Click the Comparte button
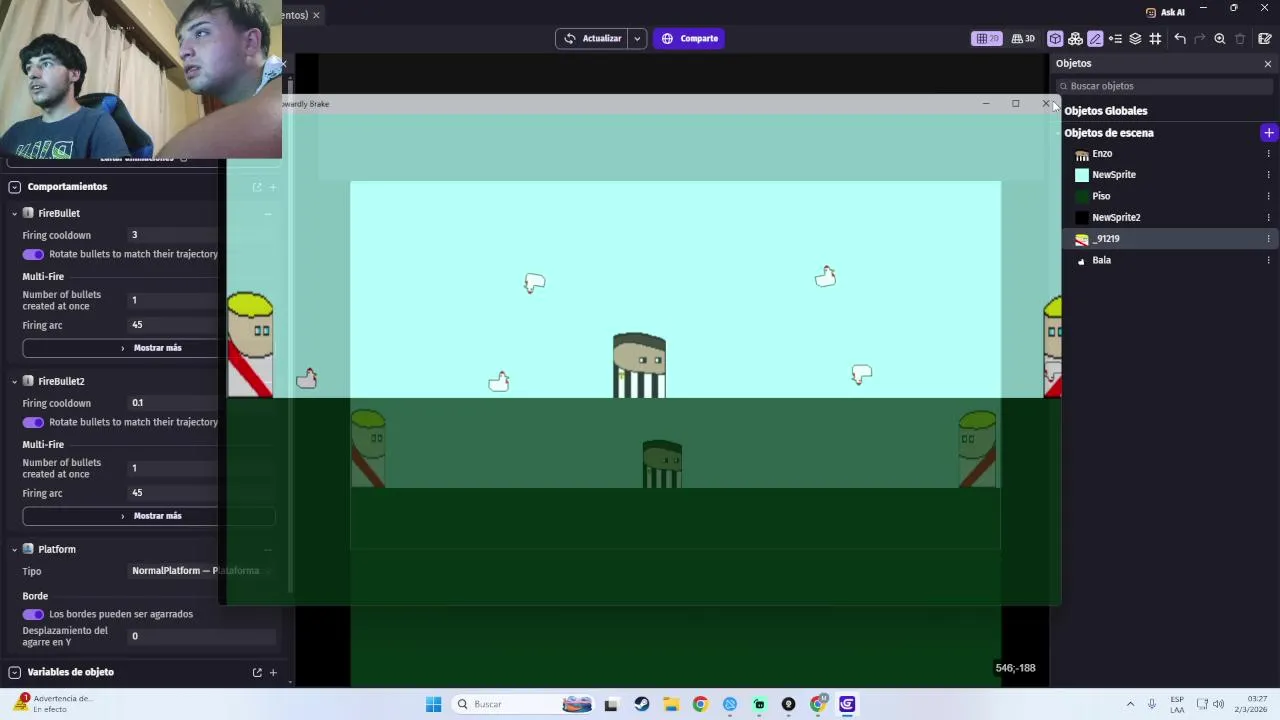The width and height of the screenshot is (1280, 720). (x=689, y=38)
